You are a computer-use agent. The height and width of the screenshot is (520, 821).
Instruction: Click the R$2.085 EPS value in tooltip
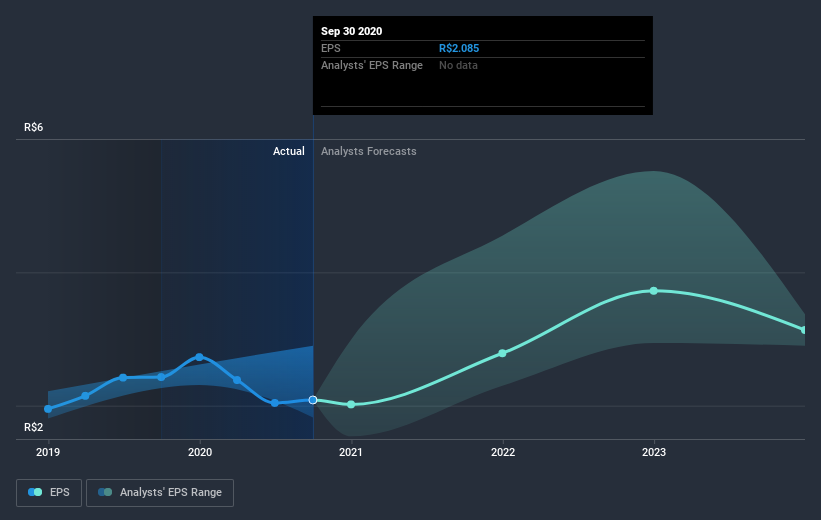(x=459, y=48)
